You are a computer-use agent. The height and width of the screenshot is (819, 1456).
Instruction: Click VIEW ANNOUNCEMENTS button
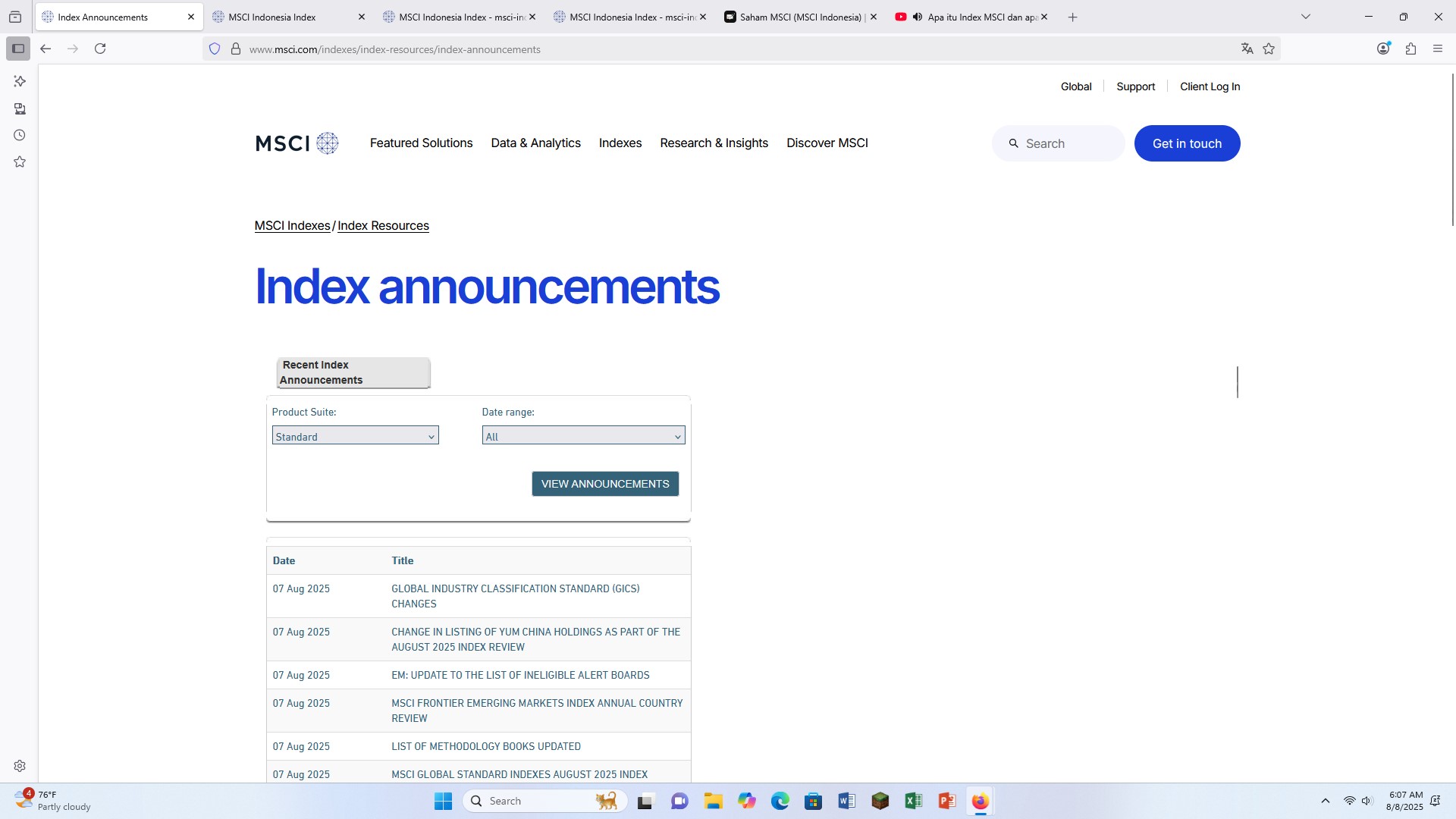pos(605,484)
